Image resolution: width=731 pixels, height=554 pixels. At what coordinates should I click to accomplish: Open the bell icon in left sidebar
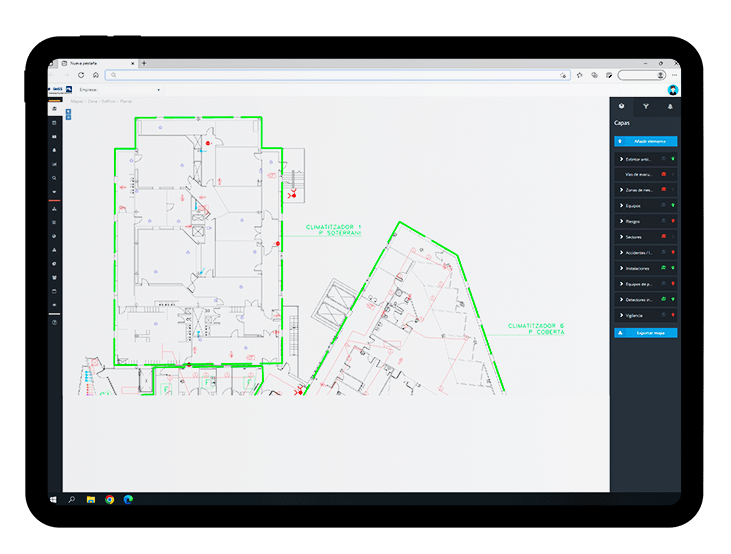pos(55,150)
